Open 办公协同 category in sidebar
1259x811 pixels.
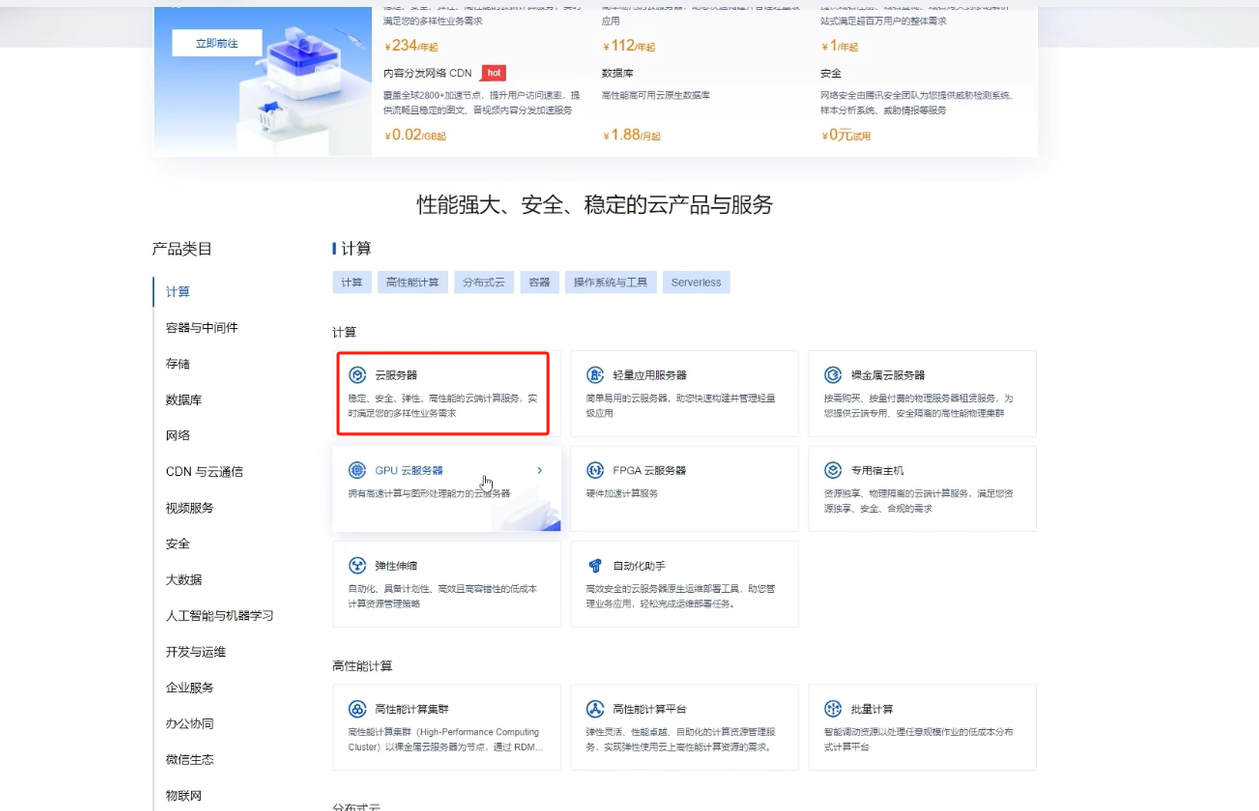[x=190, y=724]
